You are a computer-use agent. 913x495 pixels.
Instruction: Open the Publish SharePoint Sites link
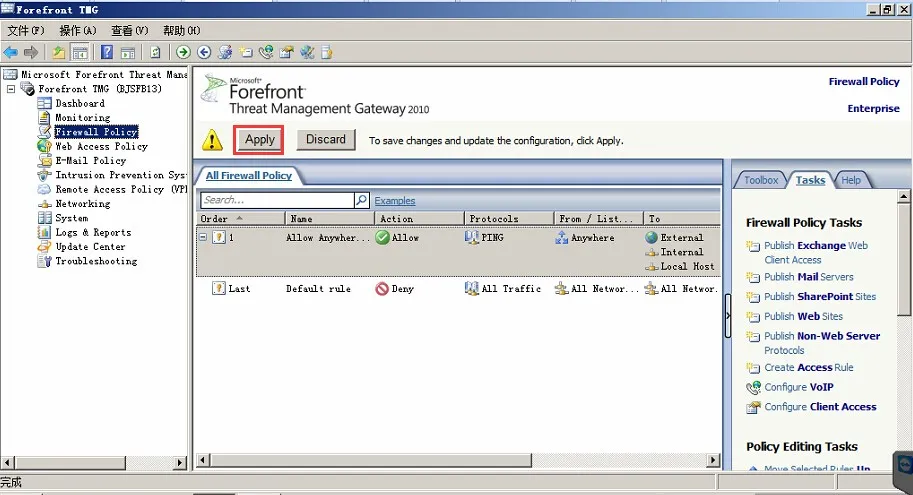(820, 296)
